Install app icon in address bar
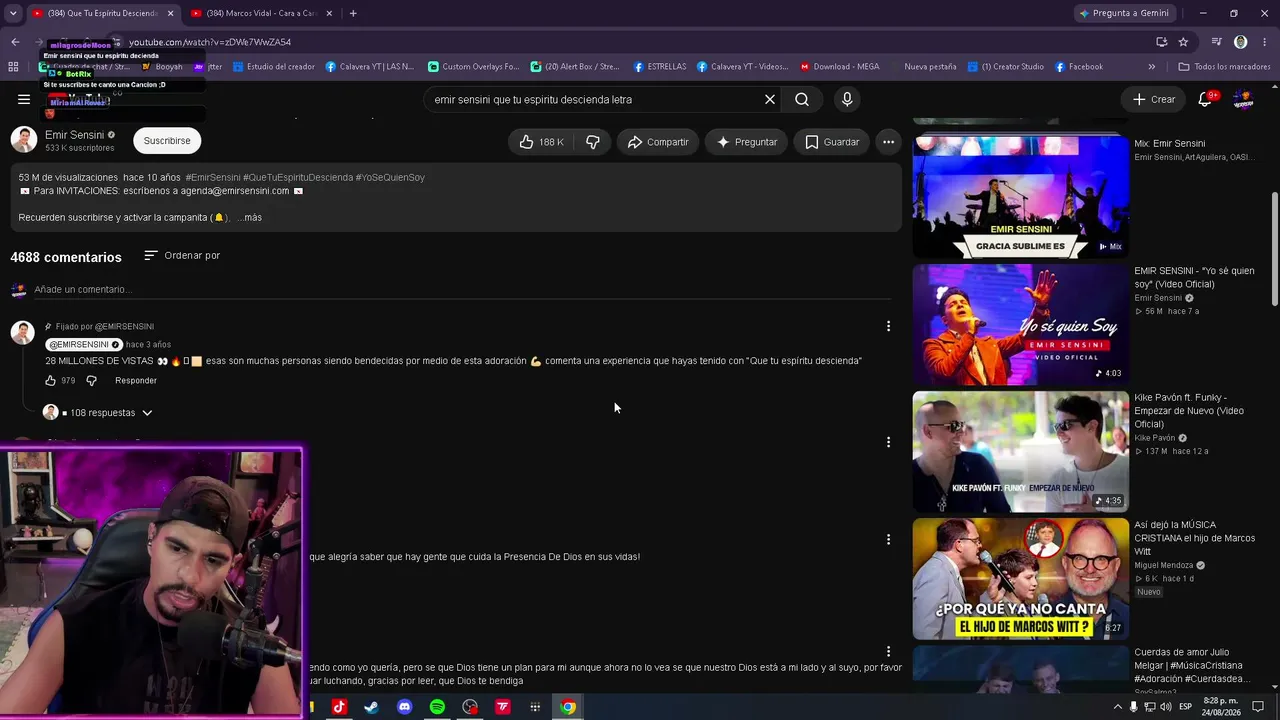The width and height of the screenshot is (1280, 720). tap(1161, 42)
